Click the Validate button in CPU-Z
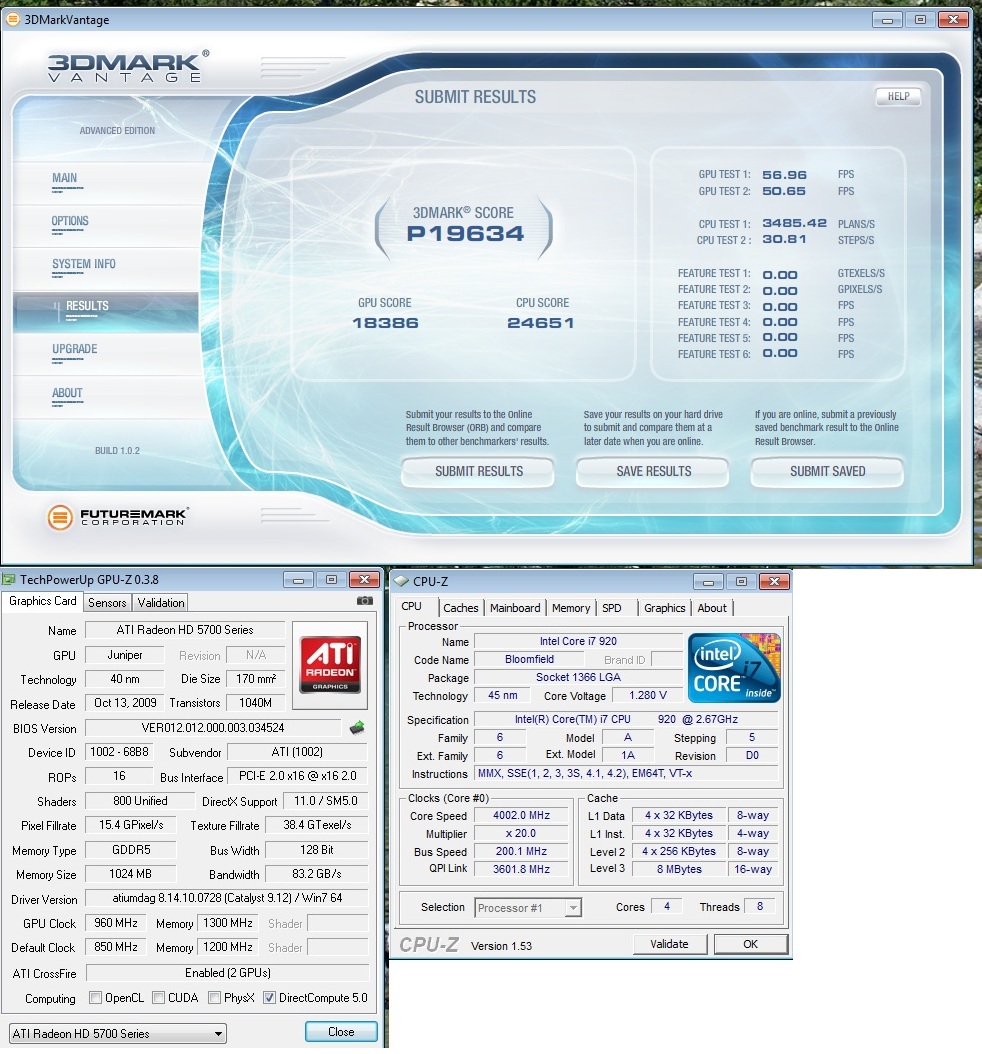This screenshot has width=982, height=1054. click(x=669, y=944)
